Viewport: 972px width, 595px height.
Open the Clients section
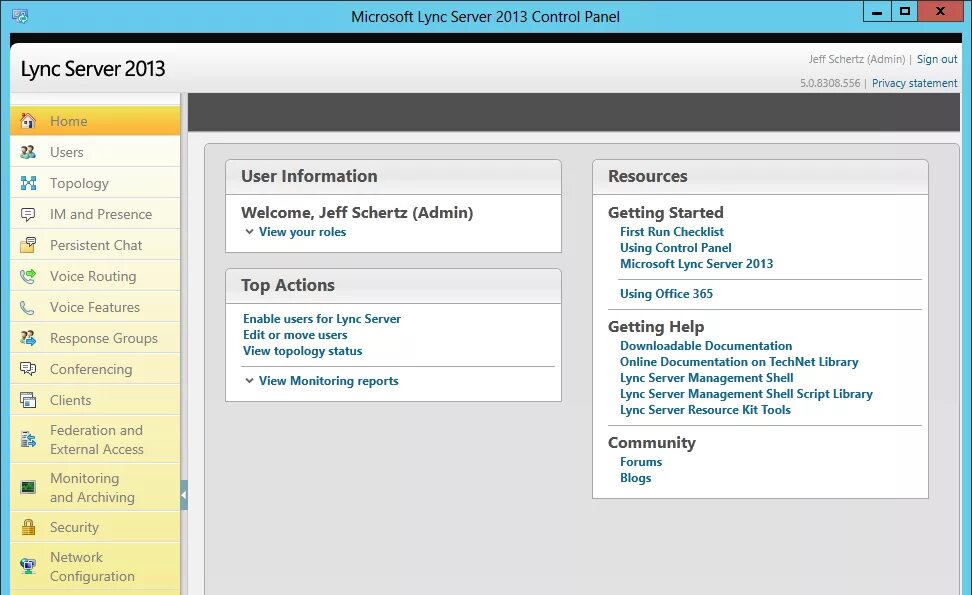tap(95, 400)
